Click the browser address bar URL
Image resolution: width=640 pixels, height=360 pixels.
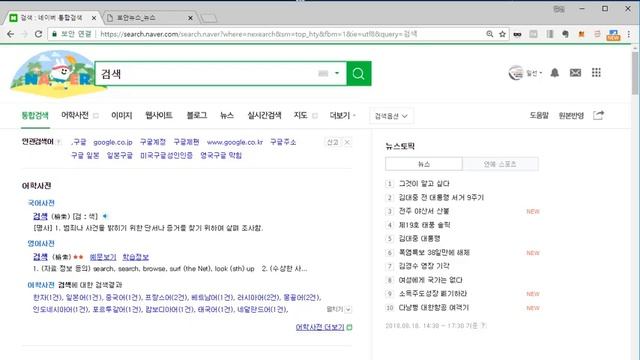(x=259, y=34)
